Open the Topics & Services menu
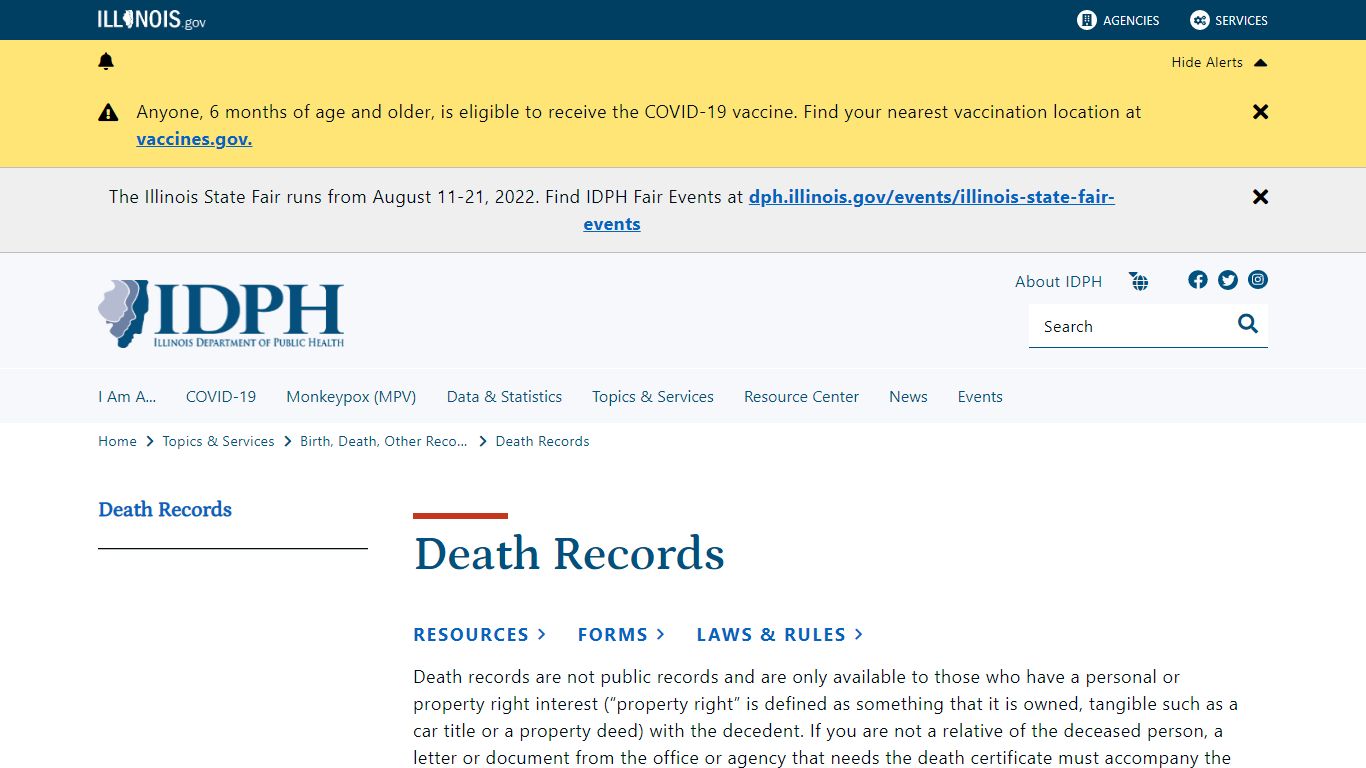The height and width of the screenshot is (768, 1366). 652,396
